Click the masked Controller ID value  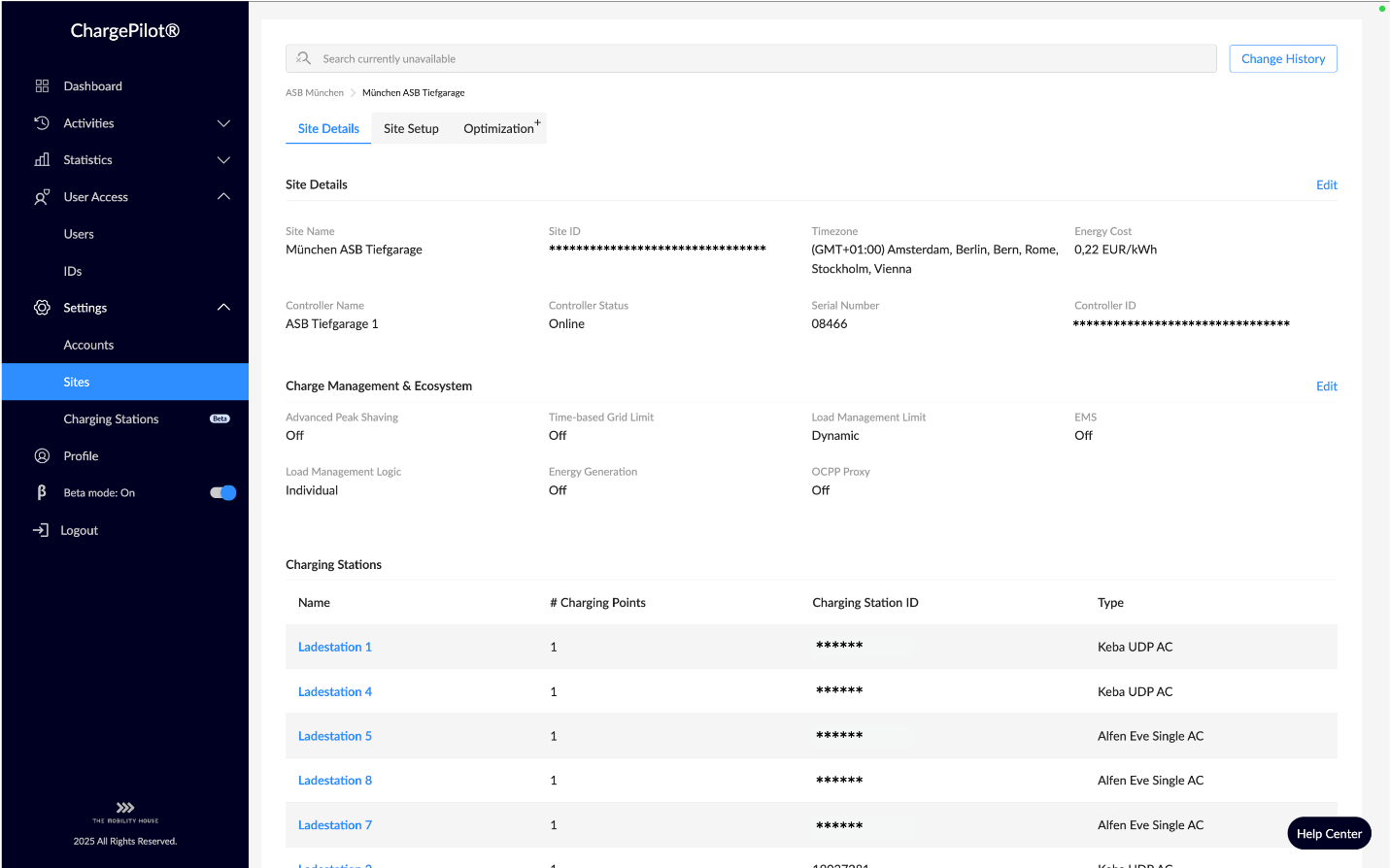[x=1181, y=324]
